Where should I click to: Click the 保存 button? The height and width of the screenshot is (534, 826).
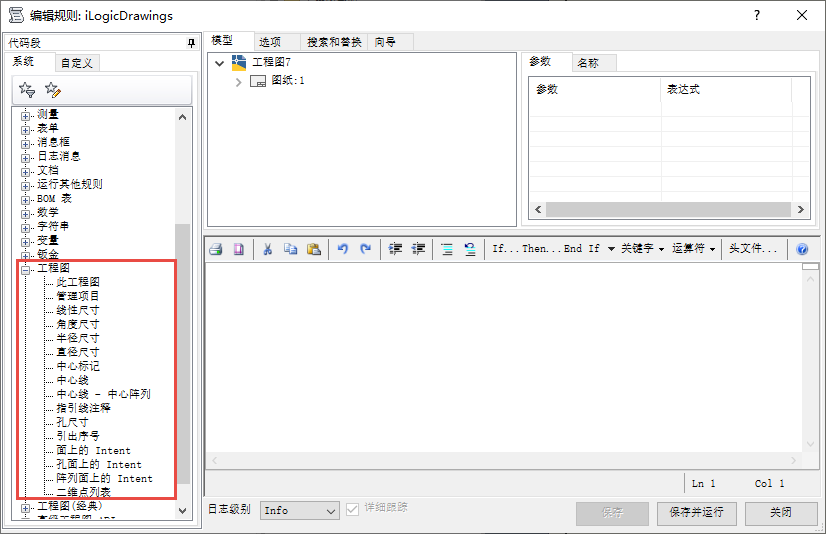point(612,513)
